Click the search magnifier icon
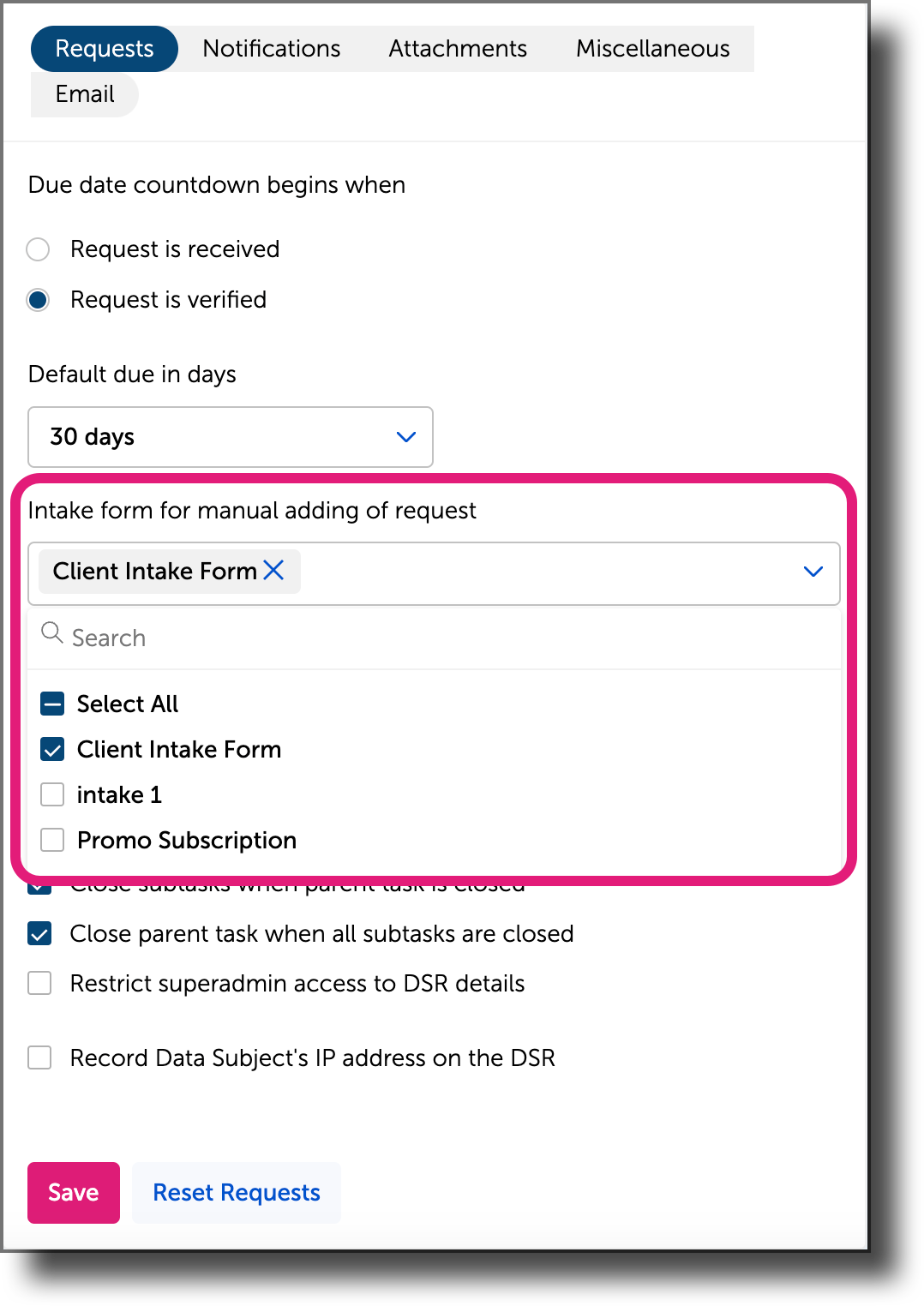 point(51,634)
